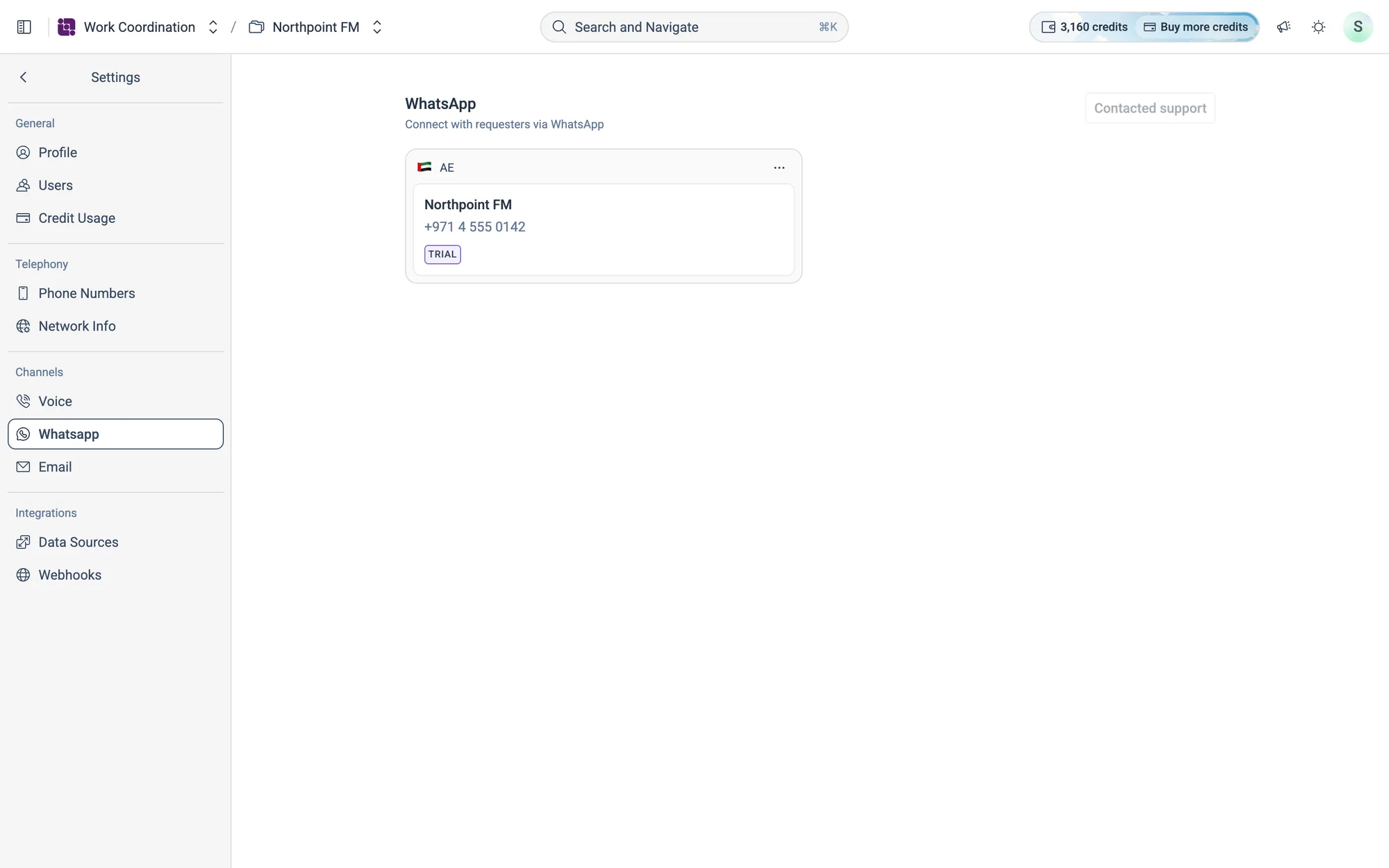Open the AE card three-dots menu
The width and height of the screenshot is (1389, 868).
[x=779, y=167]
